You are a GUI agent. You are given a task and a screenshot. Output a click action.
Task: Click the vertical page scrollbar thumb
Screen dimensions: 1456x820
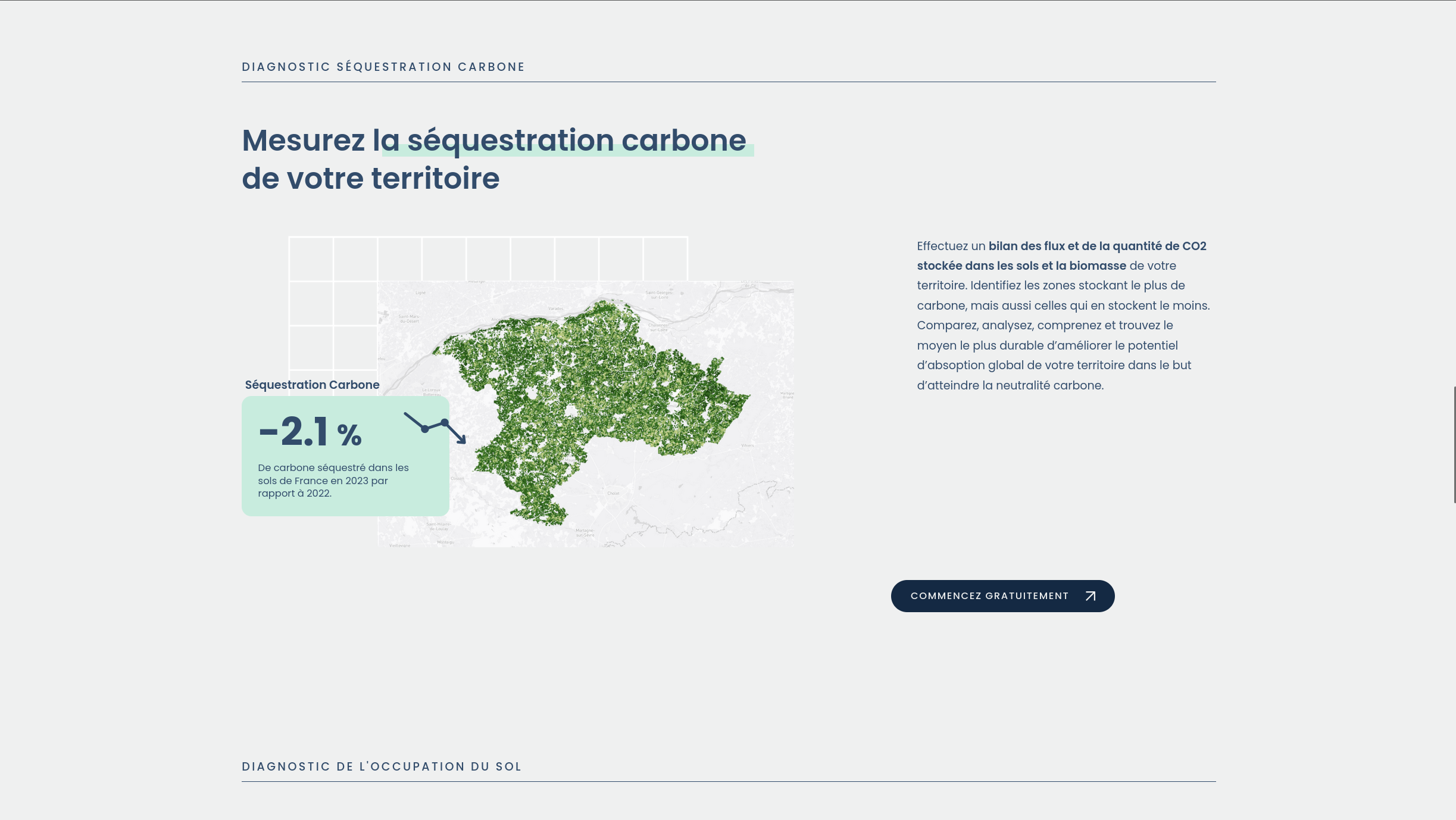point(1454,444)
